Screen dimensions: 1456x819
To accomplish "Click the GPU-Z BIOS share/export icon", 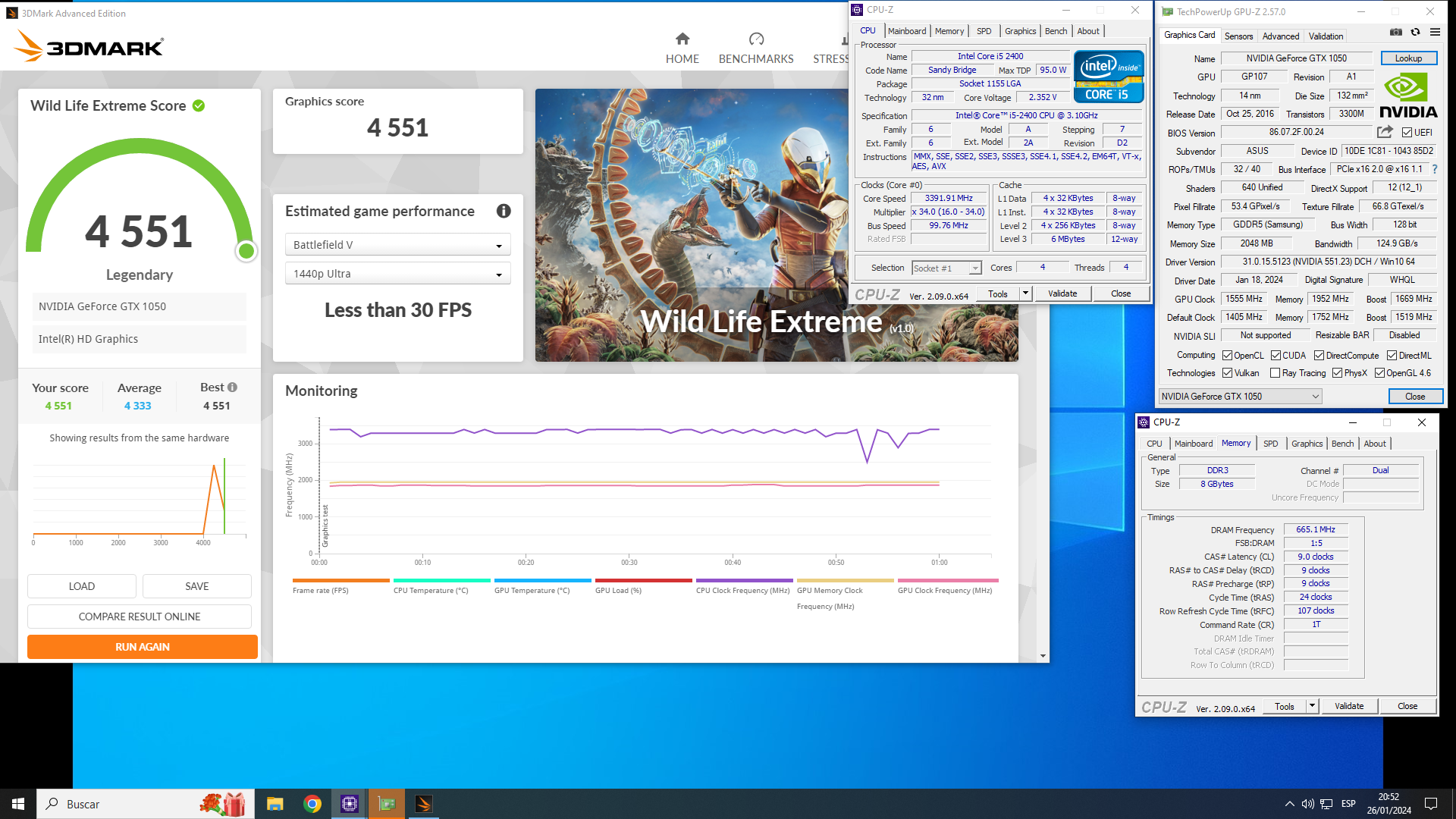I will pos(1385,132).
